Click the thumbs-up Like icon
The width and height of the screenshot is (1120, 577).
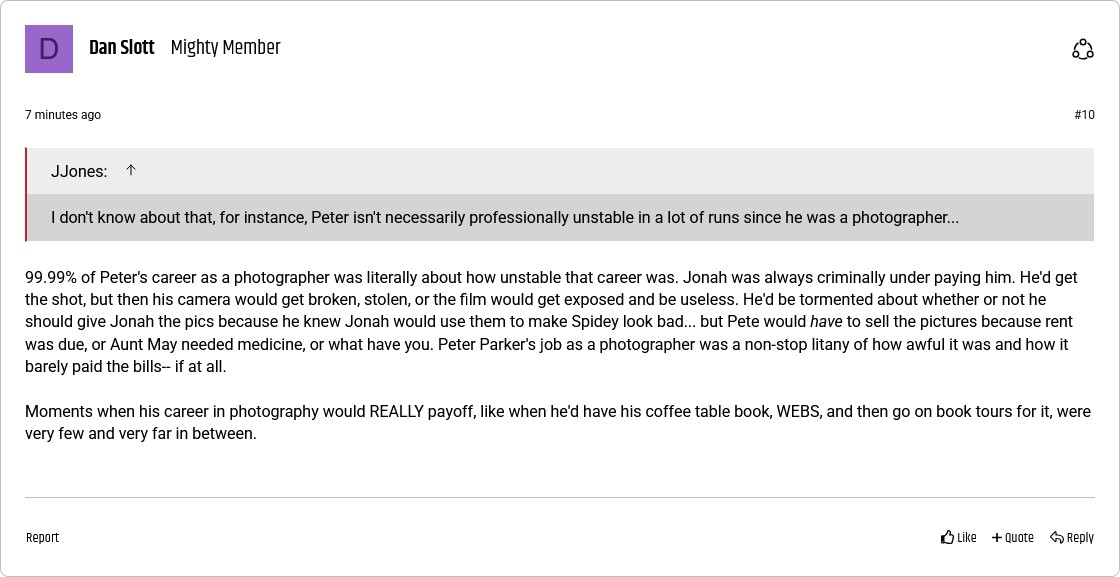coord(947,537)
